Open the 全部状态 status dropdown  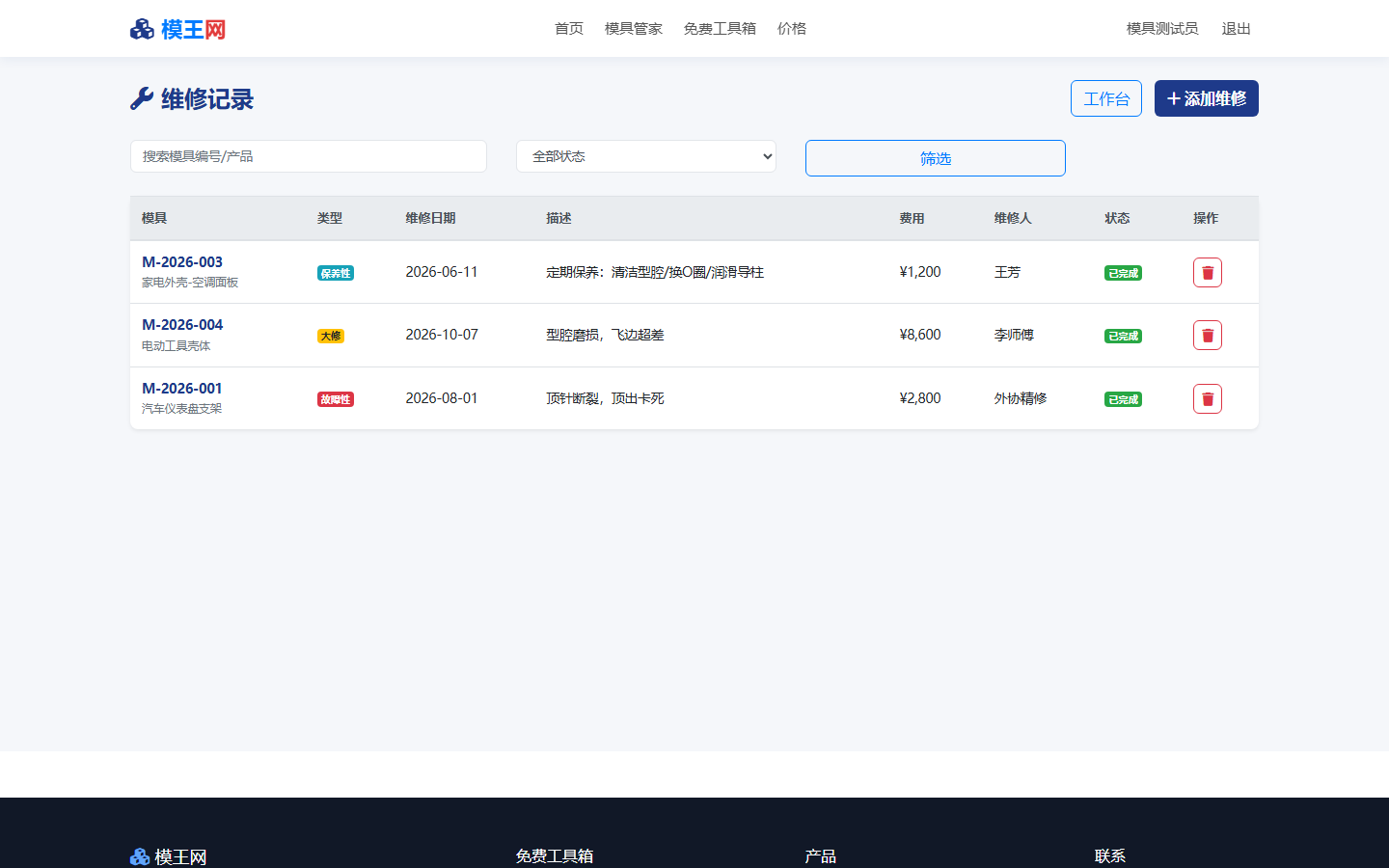(x=646, y=156)
